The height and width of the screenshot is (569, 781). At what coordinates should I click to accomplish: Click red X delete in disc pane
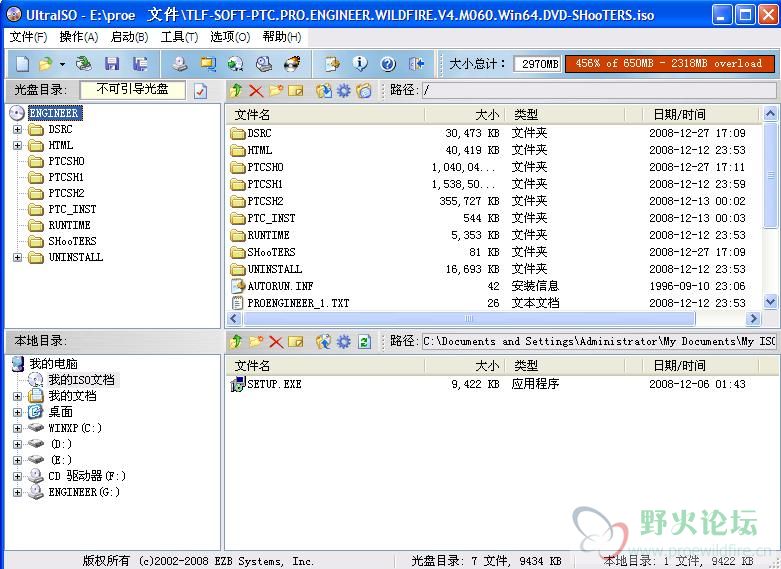(x=256, y=91)
